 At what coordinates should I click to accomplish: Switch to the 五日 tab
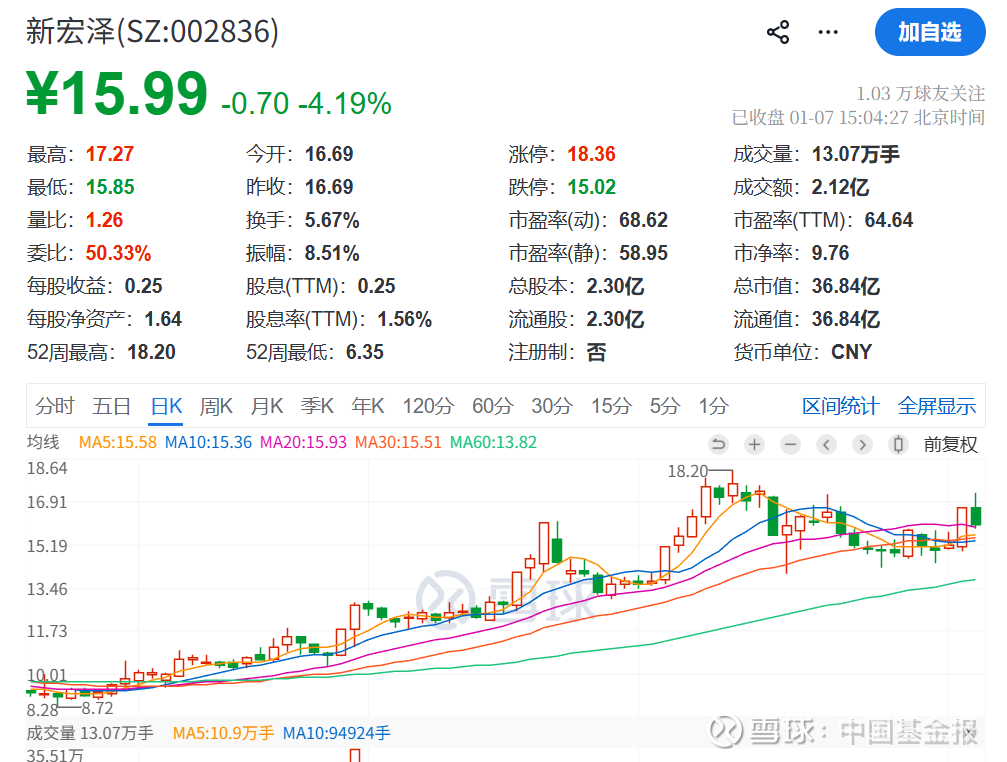coord(112,406)
